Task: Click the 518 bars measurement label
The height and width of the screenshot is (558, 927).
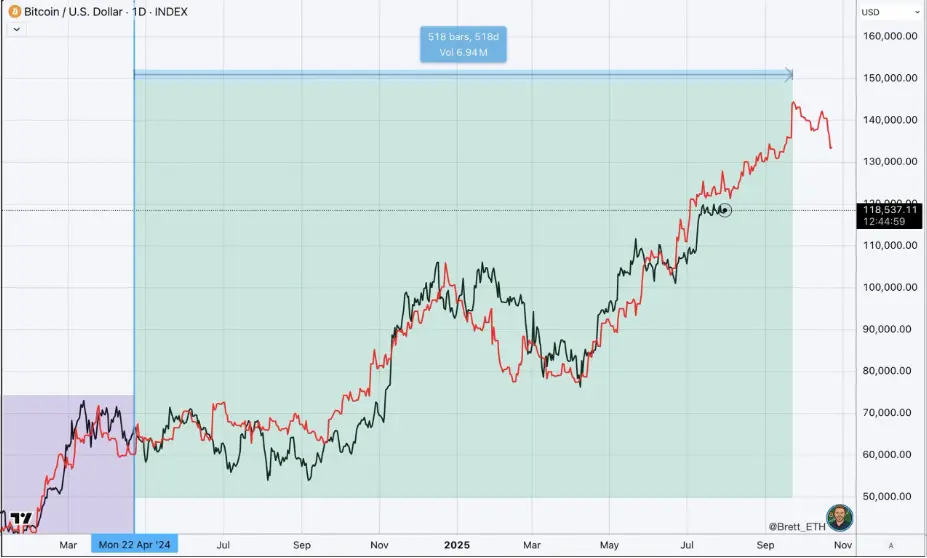Action: click(x=463, y=44)
